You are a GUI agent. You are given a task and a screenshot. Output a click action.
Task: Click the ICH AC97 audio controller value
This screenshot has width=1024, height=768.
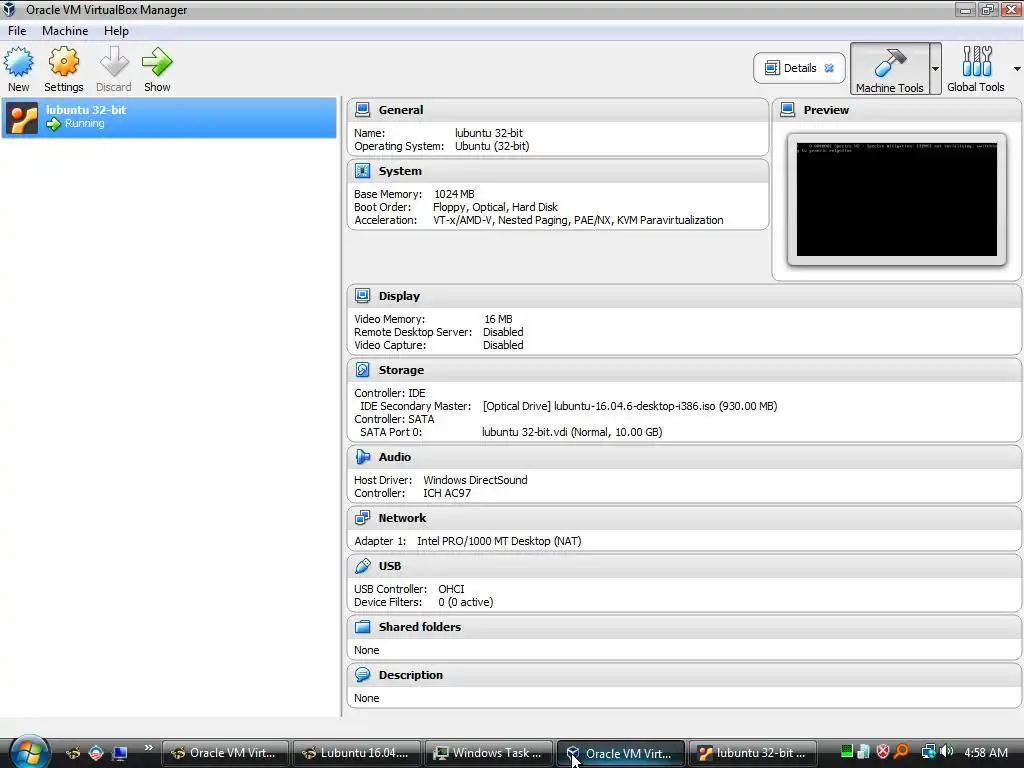pos(447,494)
